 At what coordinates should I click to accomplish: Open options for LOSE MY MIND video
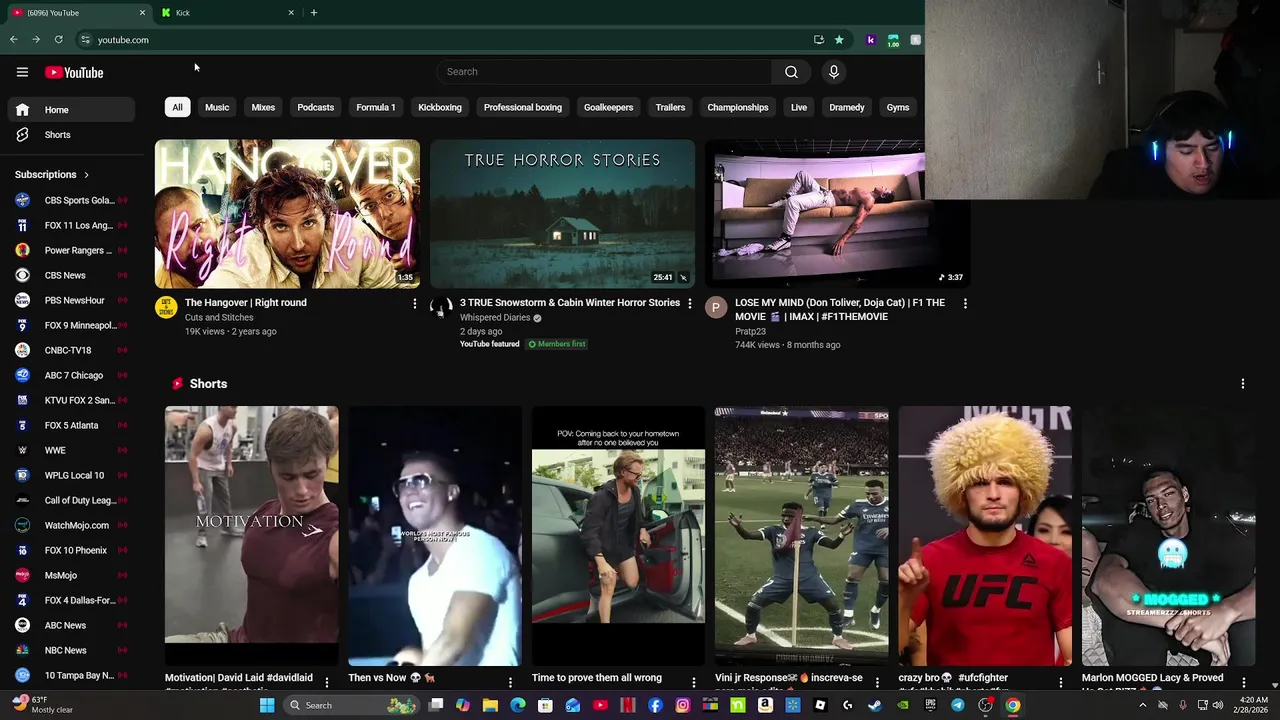[x=965, y=303]
